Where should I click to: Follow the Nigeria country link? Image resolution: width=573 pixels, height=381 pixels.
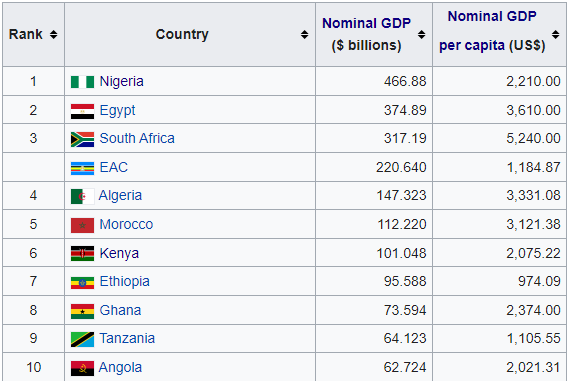click(x=121, y=82)
